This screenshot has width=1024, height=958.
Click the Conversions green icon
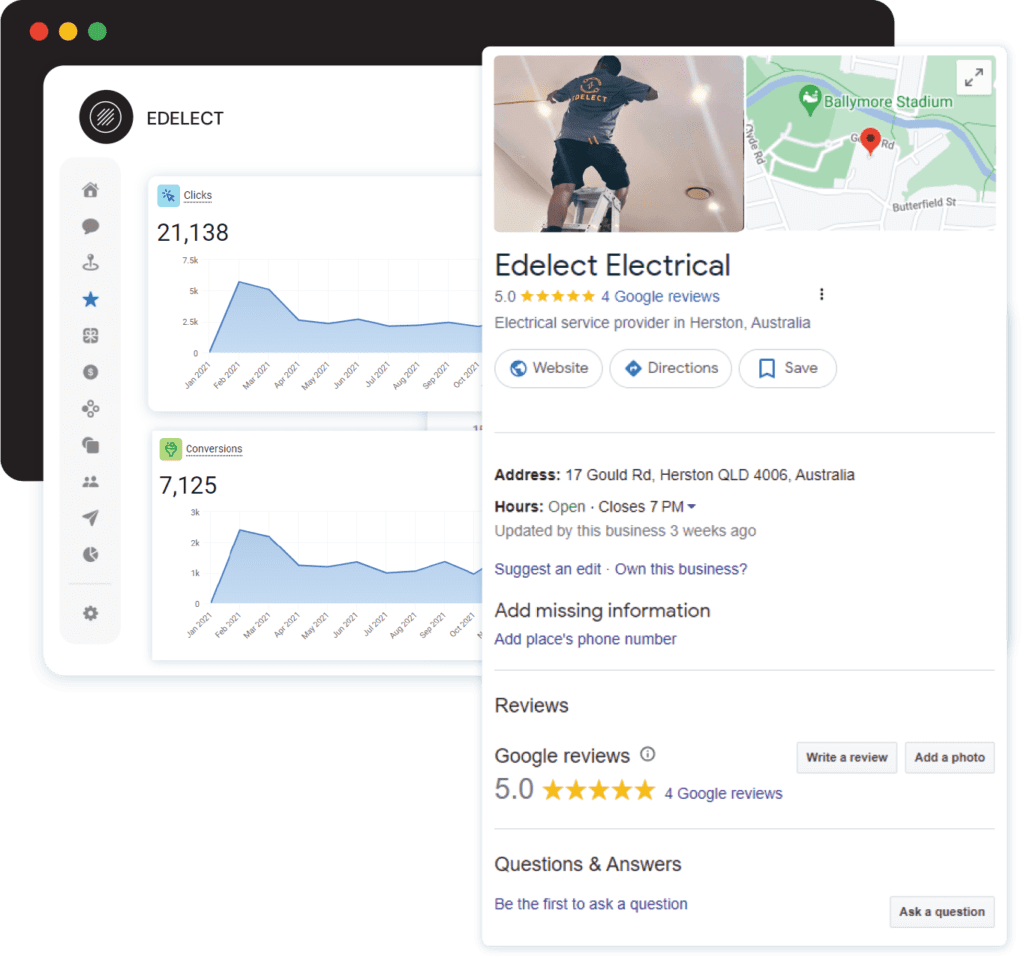(x=170, y=449)
